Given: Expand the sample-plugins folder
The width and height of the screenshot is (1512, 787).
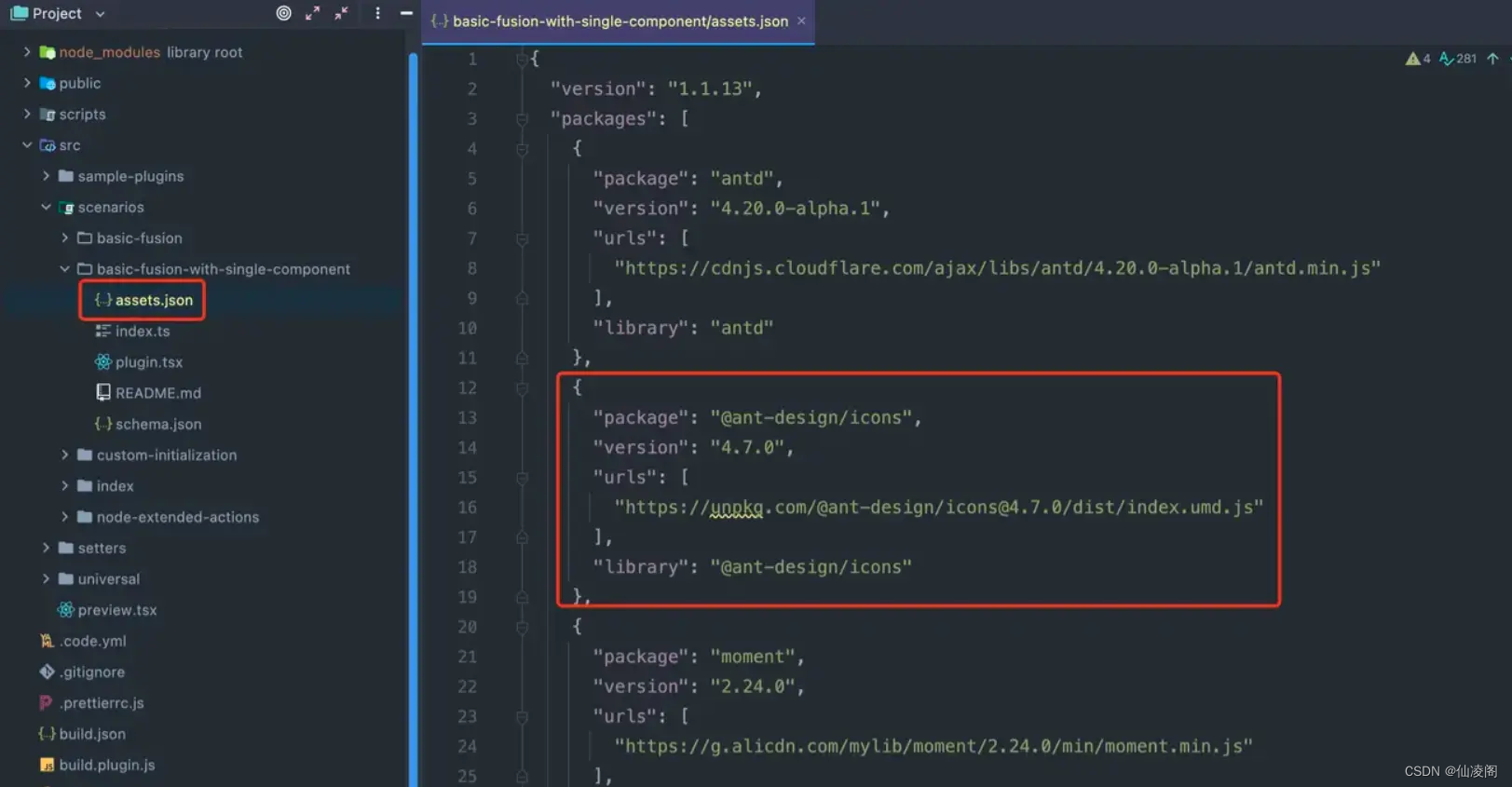Looking at the screenshot, I should 46,176.
